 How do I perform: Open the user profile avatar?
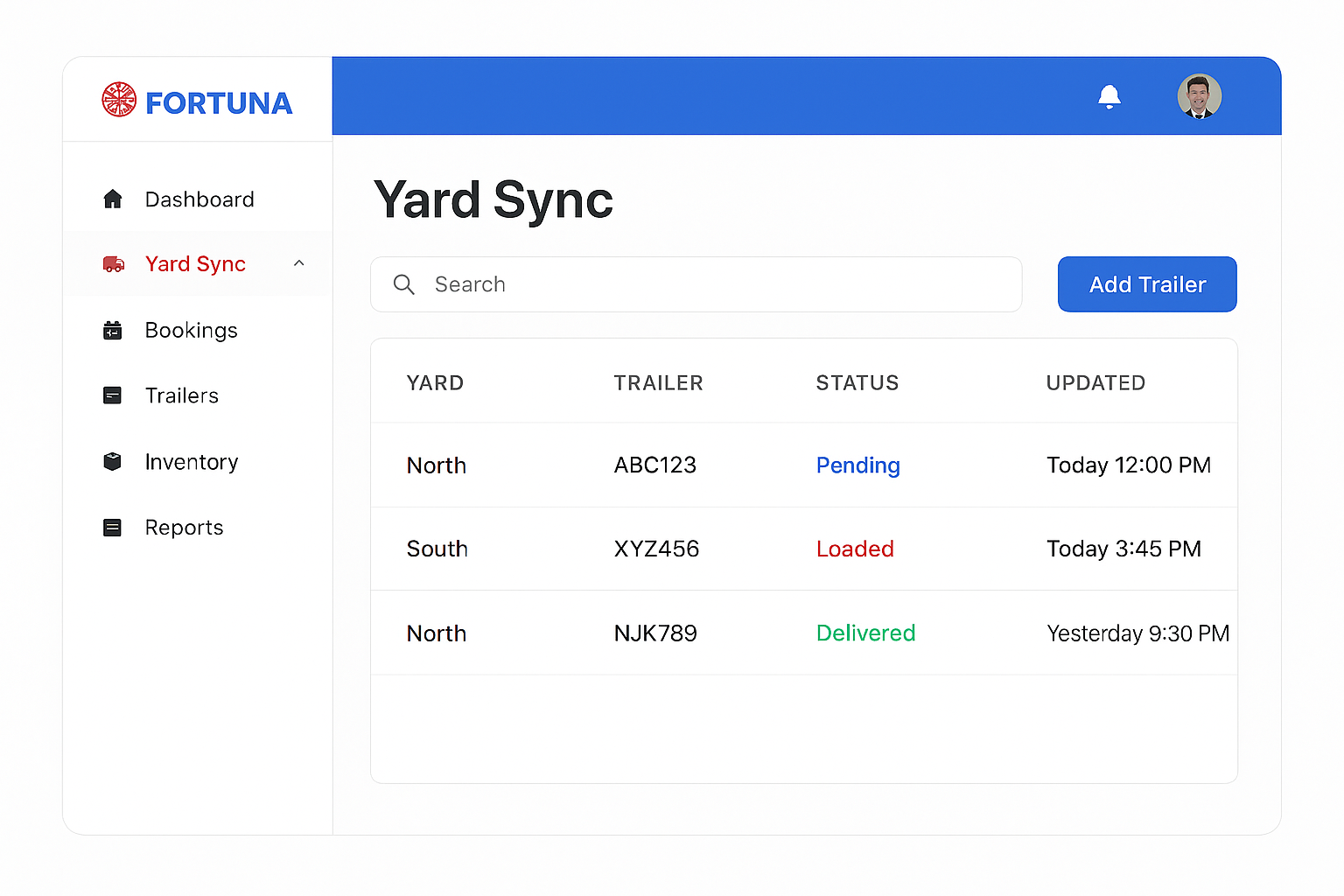click(1199, 96)
